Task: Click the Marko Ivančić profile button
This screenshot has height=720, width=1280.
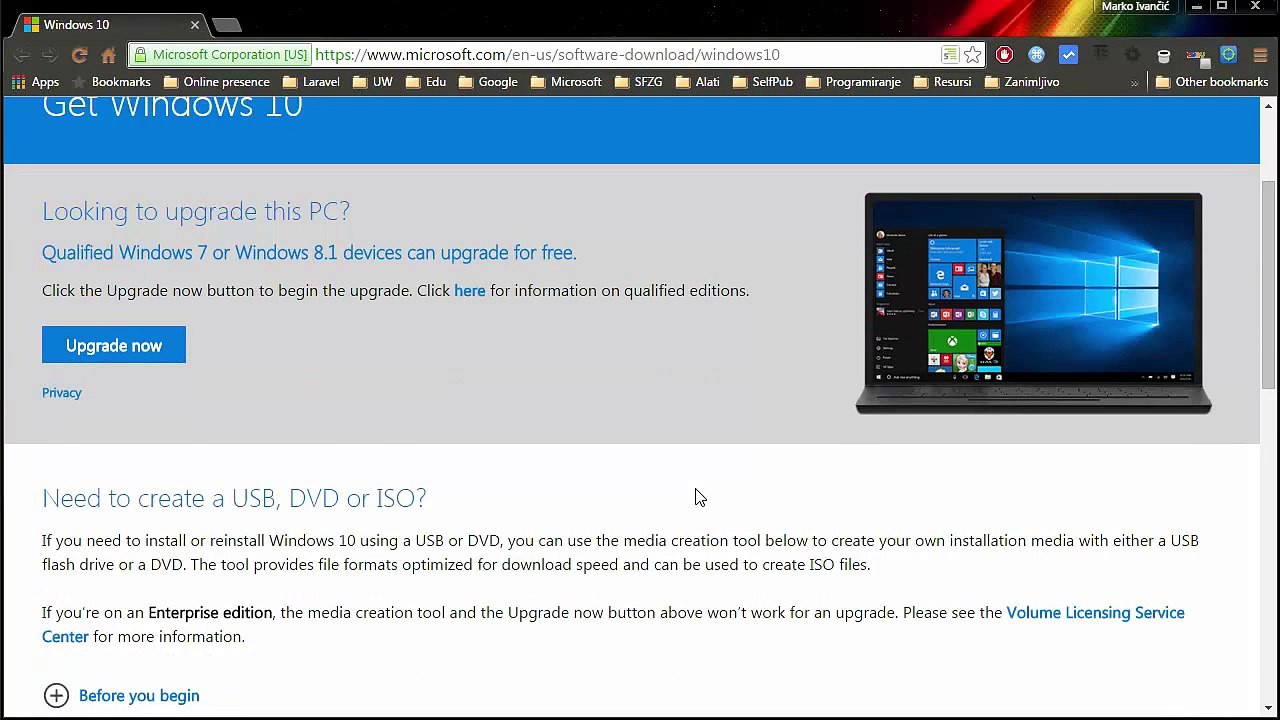Action: pos(1135,7)
